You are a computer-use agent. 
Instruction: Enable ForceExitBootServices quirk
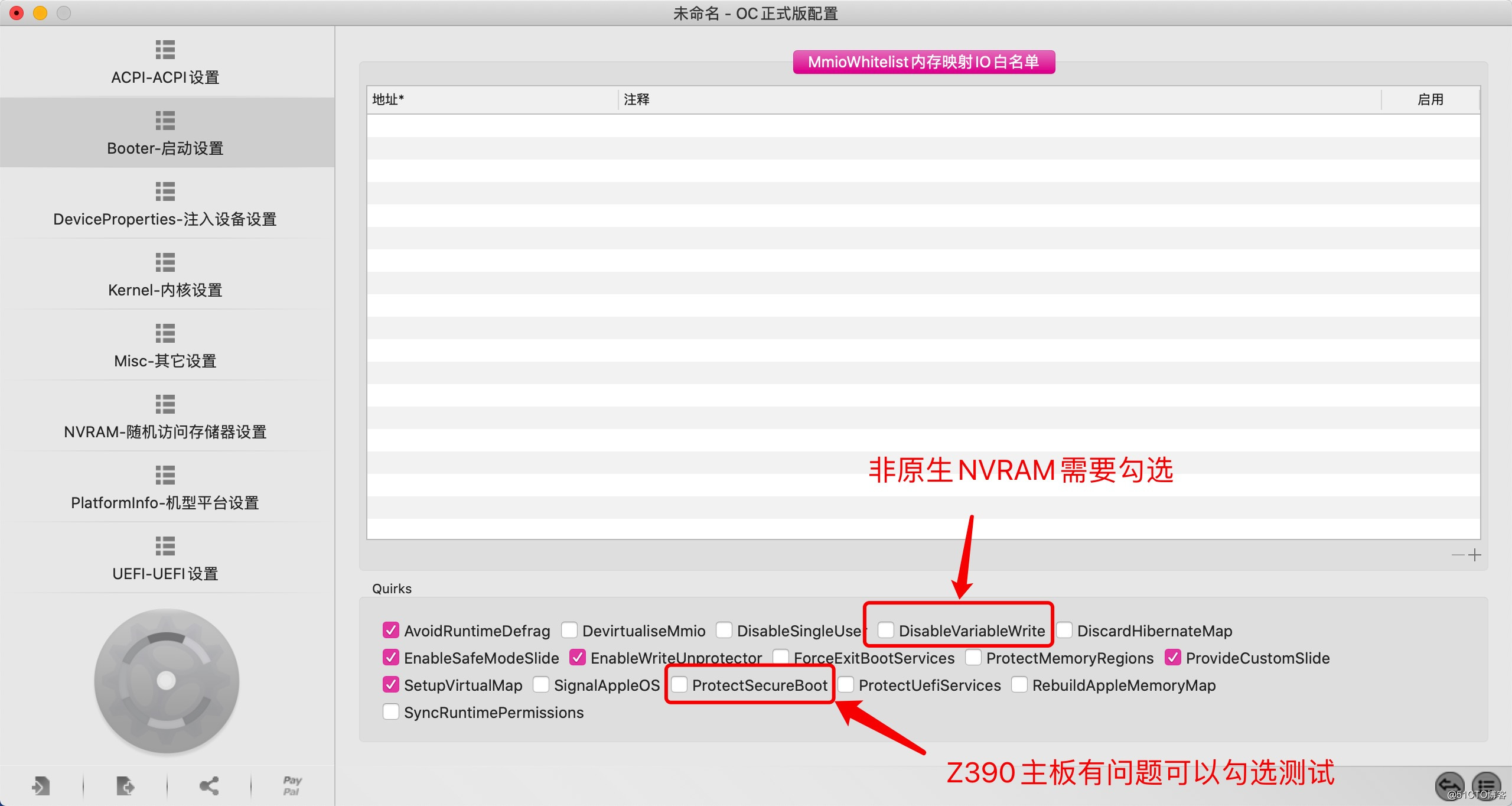click(781, 657)
